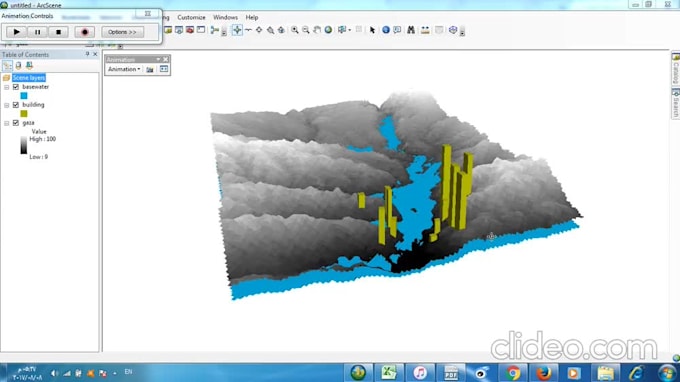Screen dimensions: 680x382
Task: Click the Time Slider icon
Action: point(439,30)
